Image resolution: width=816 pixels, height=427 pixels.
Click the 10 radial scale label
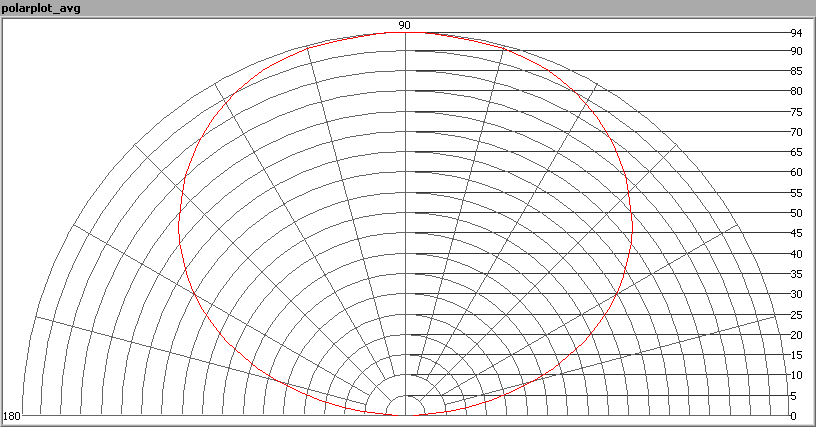[795, 376]
